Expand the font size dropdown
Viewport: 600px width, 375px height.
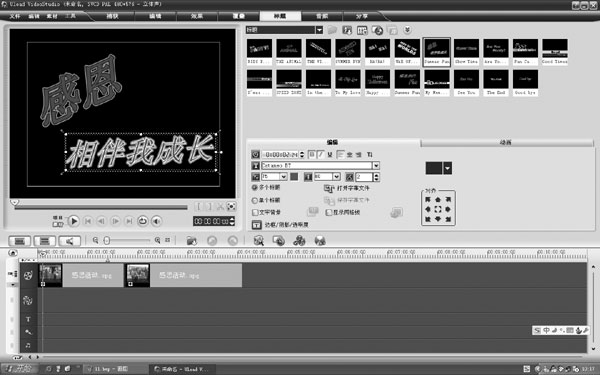(284, 177)
